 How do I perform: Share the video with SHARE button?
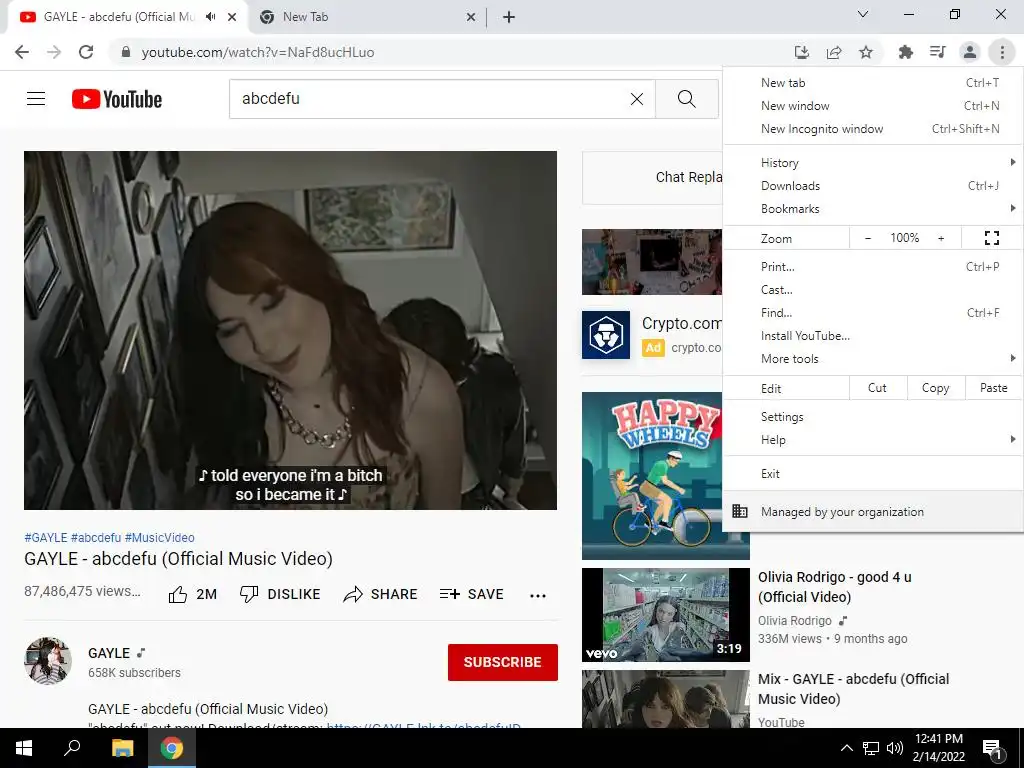tap(380, 594)
